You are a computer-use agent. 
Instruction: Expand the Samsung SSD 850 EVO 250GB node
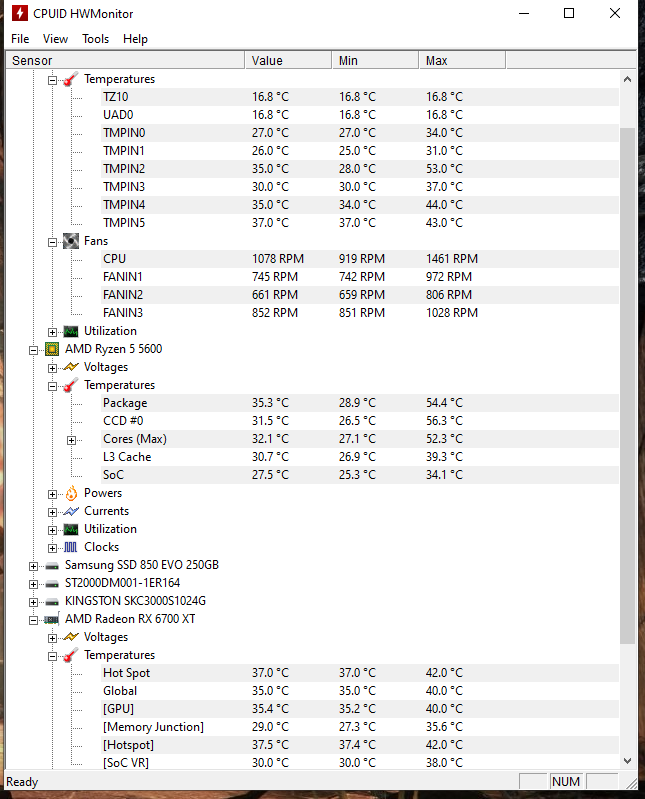34,566
